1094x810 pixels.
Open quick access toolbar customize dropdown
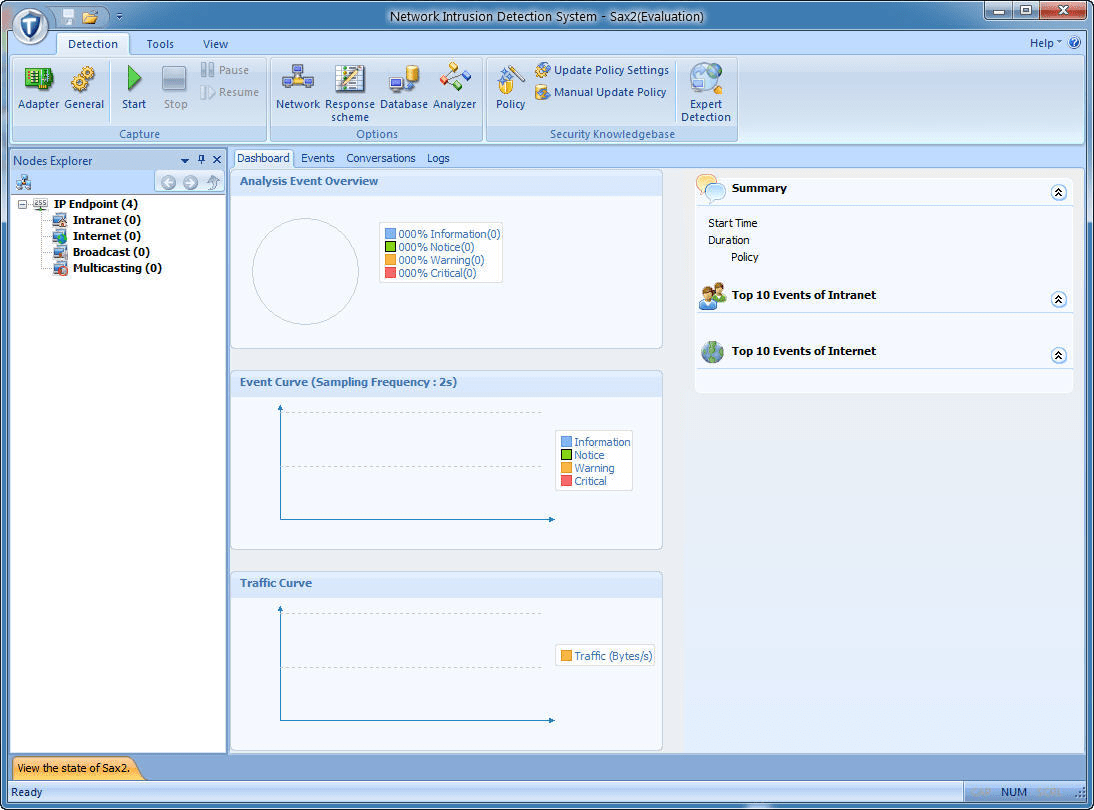[119, 16]
